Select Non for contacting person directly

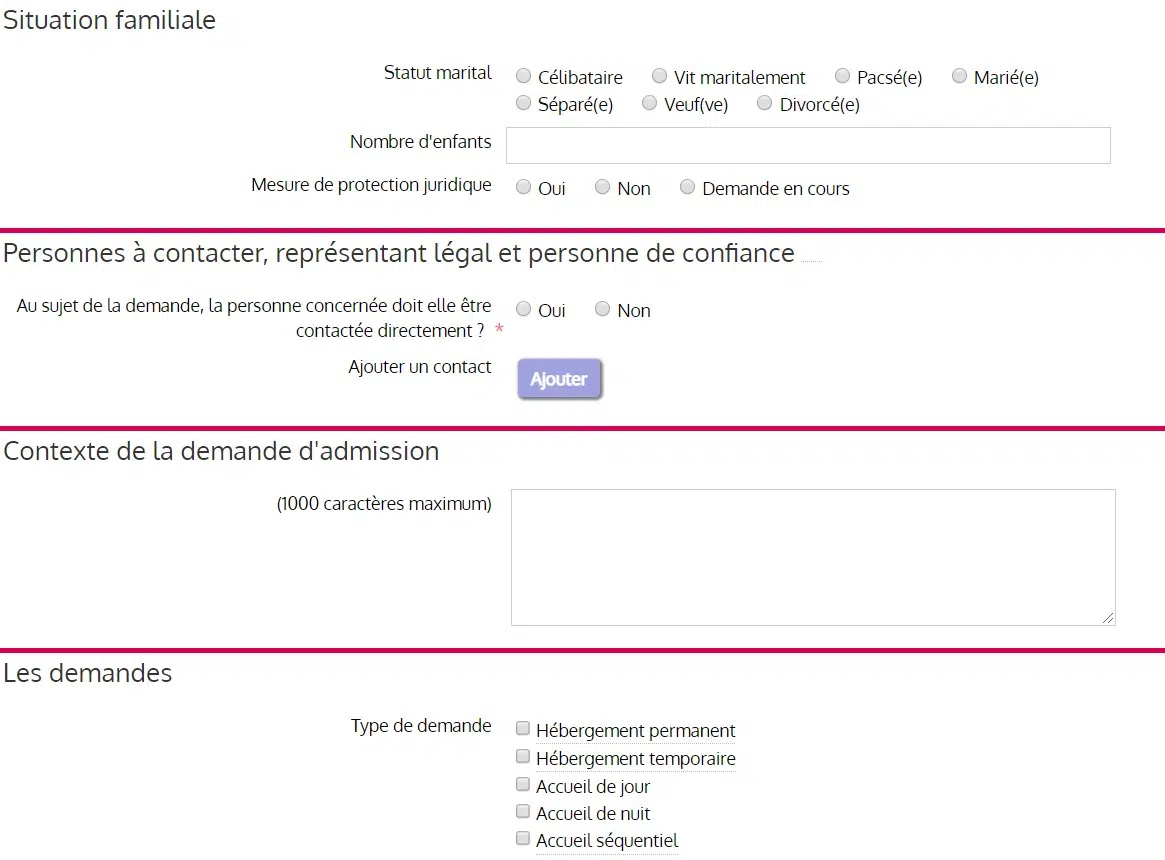(602, 309)
